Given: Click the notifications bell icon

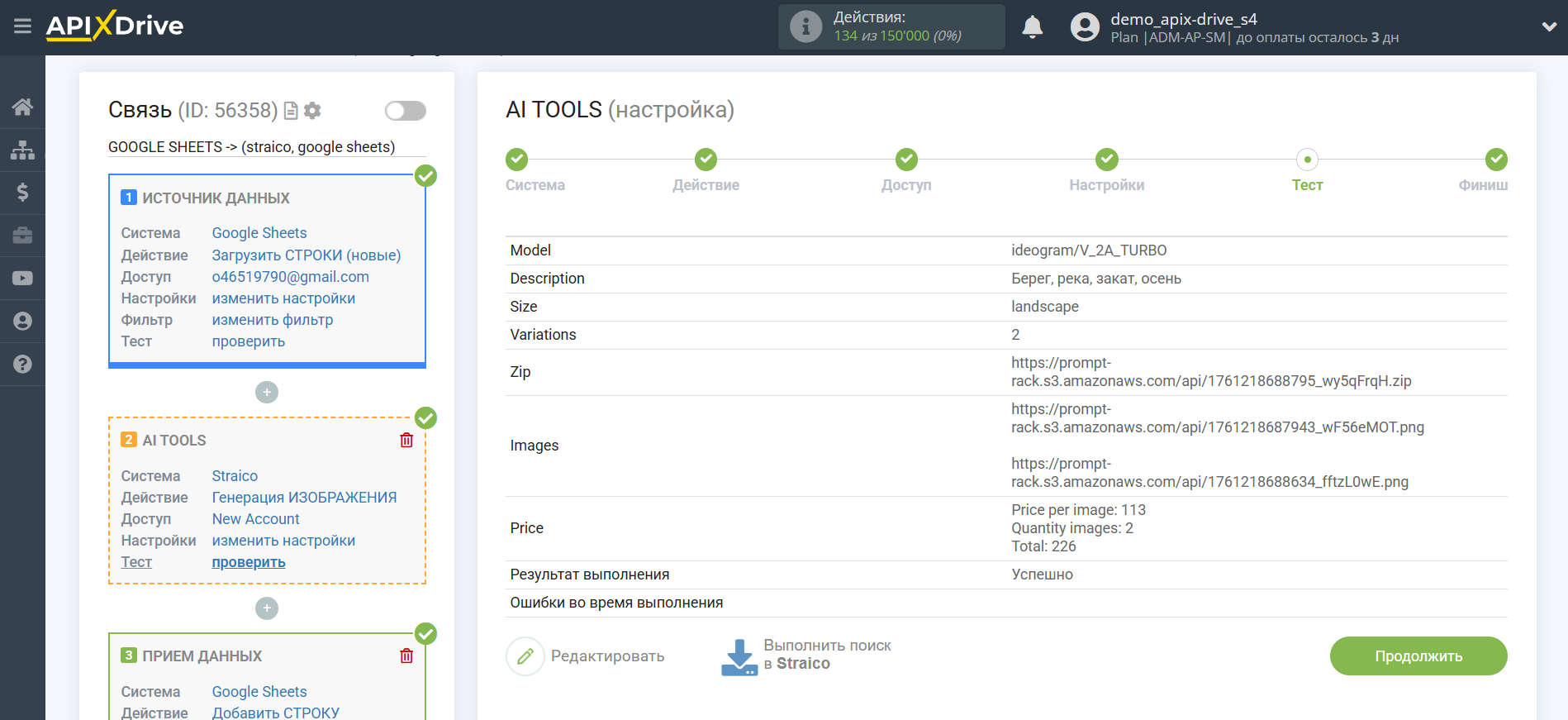Looking at the screenshot, I should click(x=1032, y=27).
